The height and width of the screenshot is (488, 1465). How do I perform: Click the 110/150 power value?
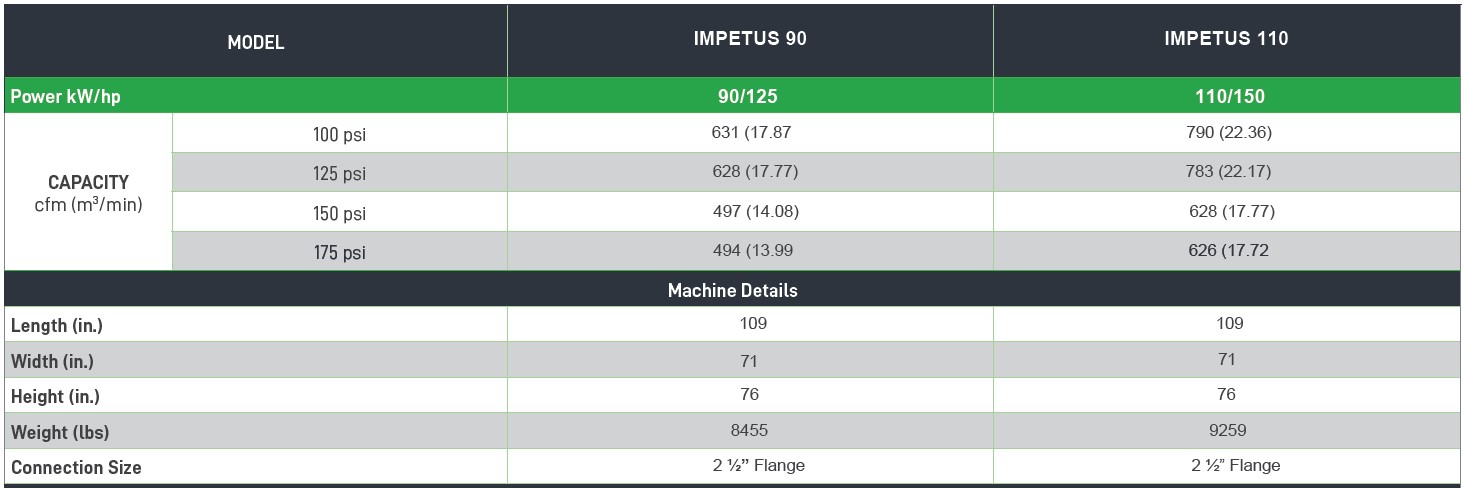point(1227,97)
